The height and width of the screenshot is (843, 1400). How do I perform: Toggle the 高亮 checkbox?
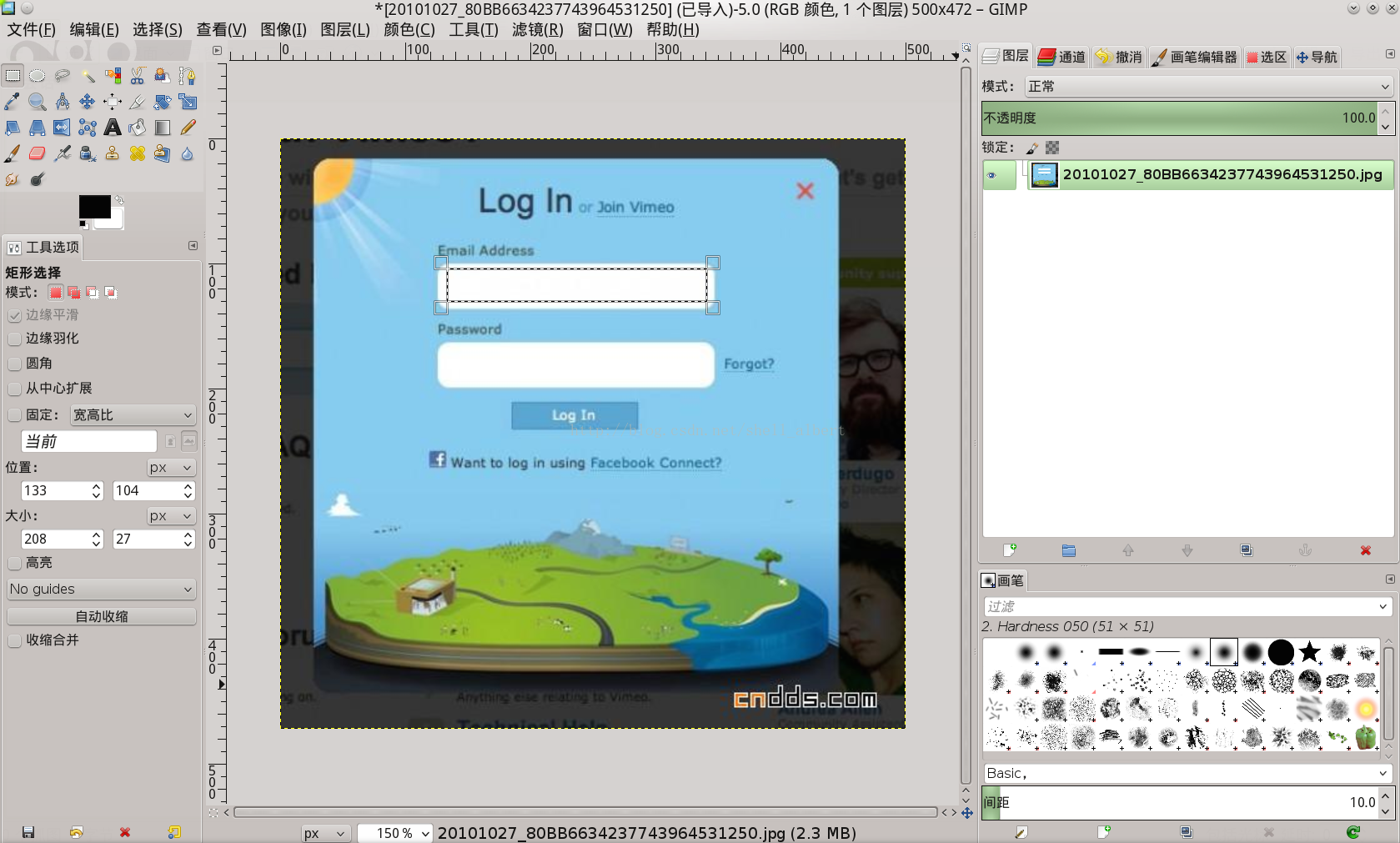[x=14, y=563]
